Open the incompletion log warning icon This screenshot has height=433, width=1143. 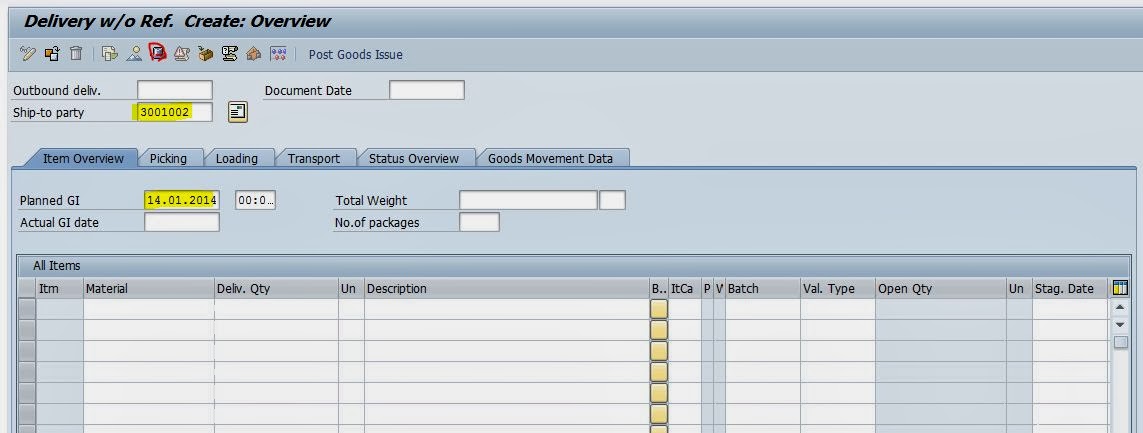pos(182,53)
